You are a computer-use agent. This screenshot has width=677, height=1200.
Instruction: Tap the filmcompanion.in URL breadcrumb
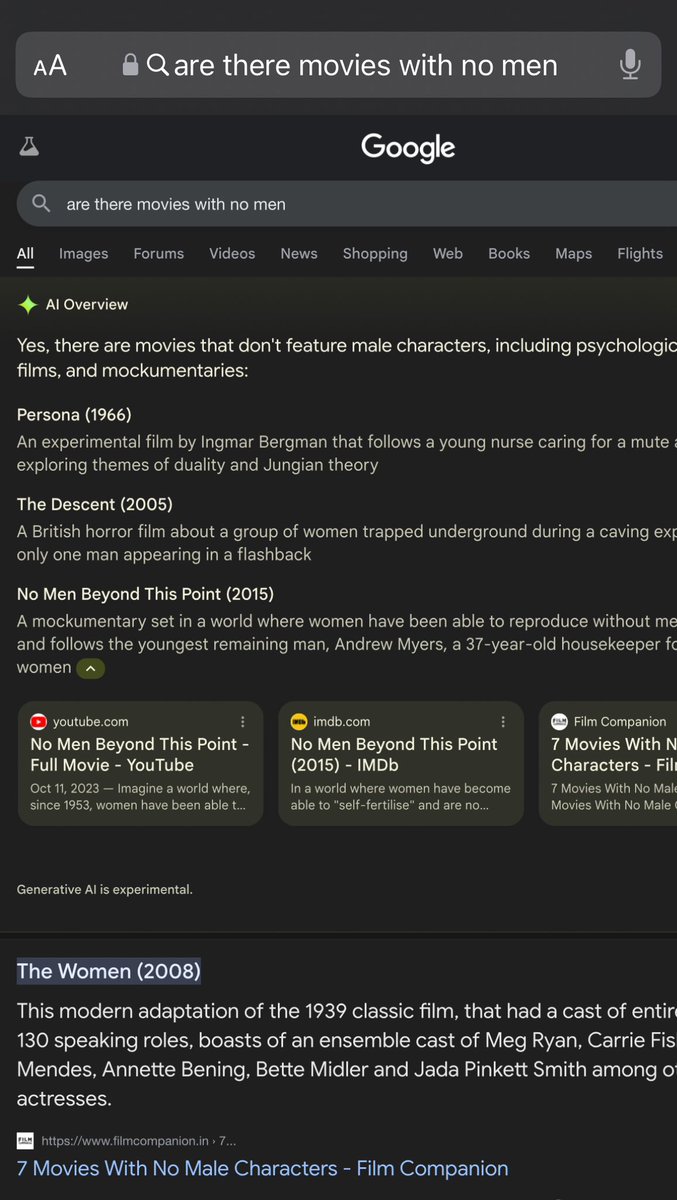(x=139, y=1141)
